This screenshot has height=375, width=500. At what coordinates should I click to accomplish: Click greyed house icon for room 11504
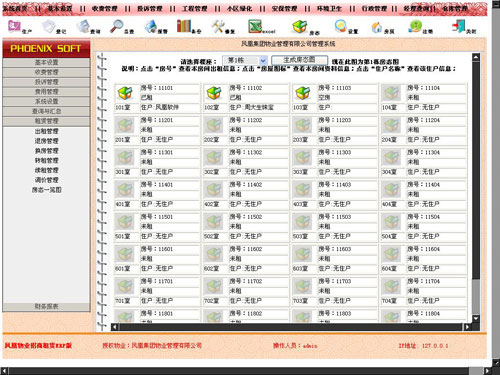click(x=391, y=222)
